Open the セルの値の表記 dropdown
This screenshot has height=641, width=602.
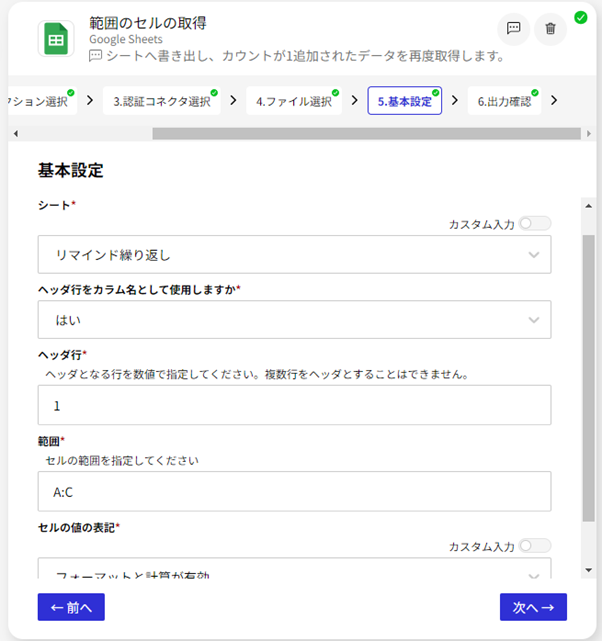pyautogui.click(x=294, y=572)
